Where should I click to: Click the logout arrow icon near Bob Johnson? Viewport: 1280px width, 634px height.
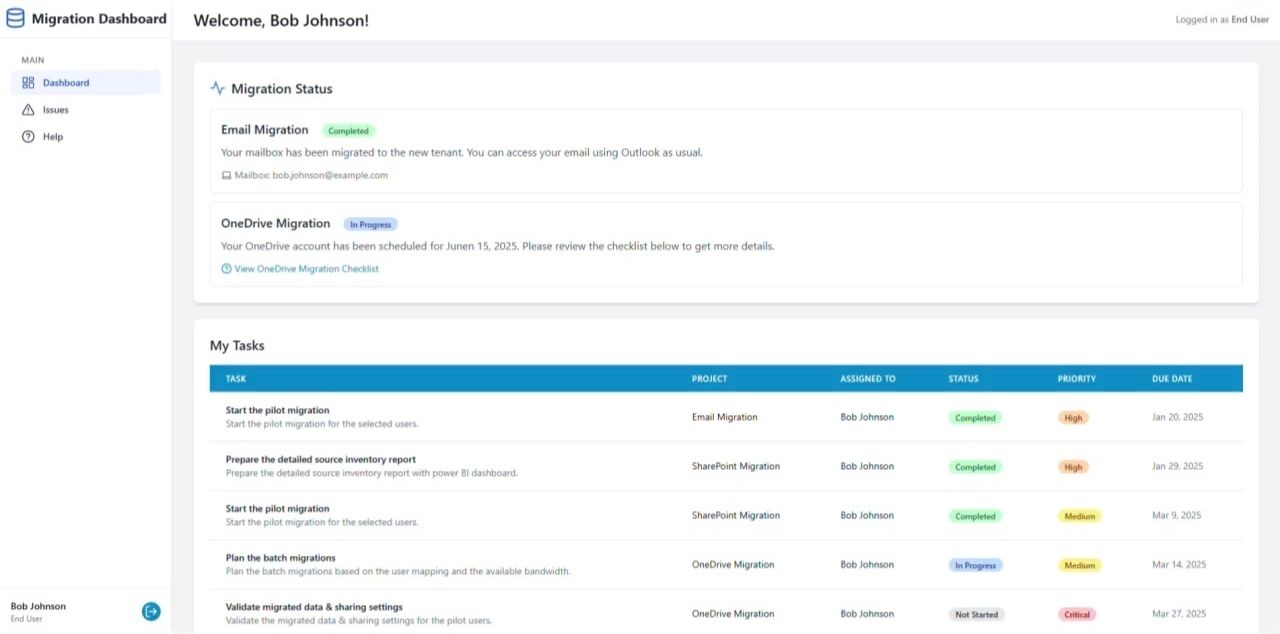pyautogui.click(x=151, y=611)
